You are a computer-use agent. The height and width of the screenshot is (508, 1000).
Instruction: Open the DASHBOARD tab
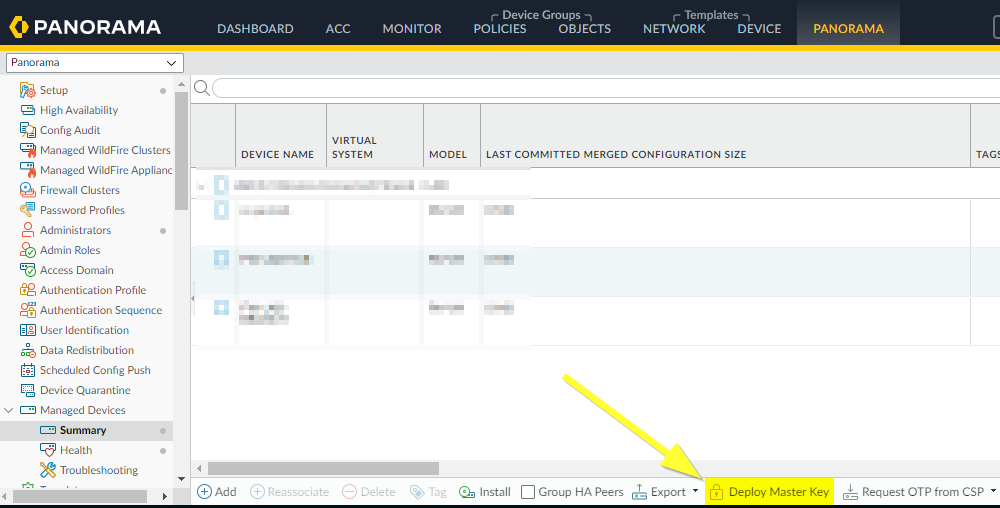pyautogui.click(x=255, y=29)
